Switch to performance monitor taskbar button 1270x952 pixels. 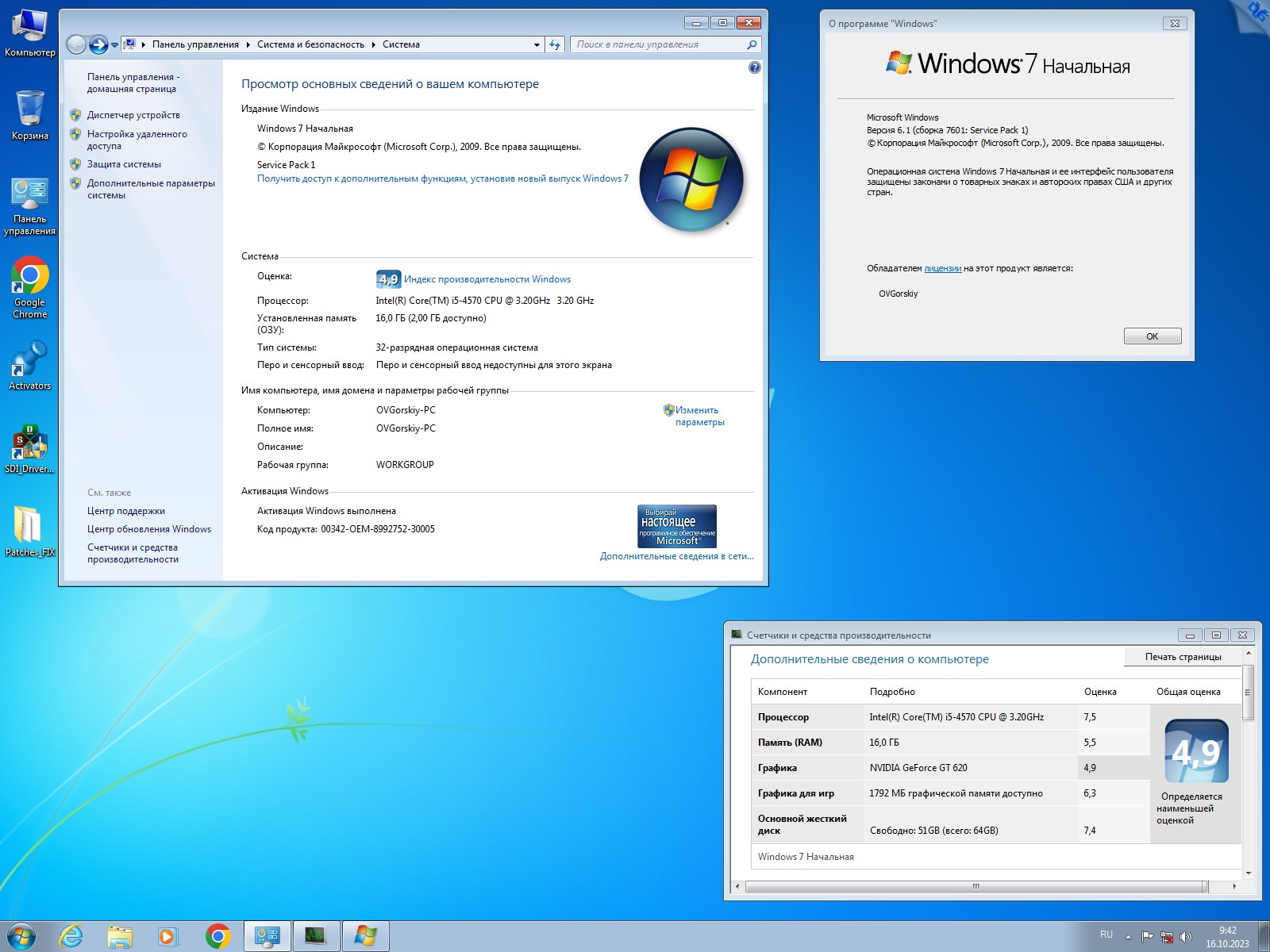click(316, 936)
